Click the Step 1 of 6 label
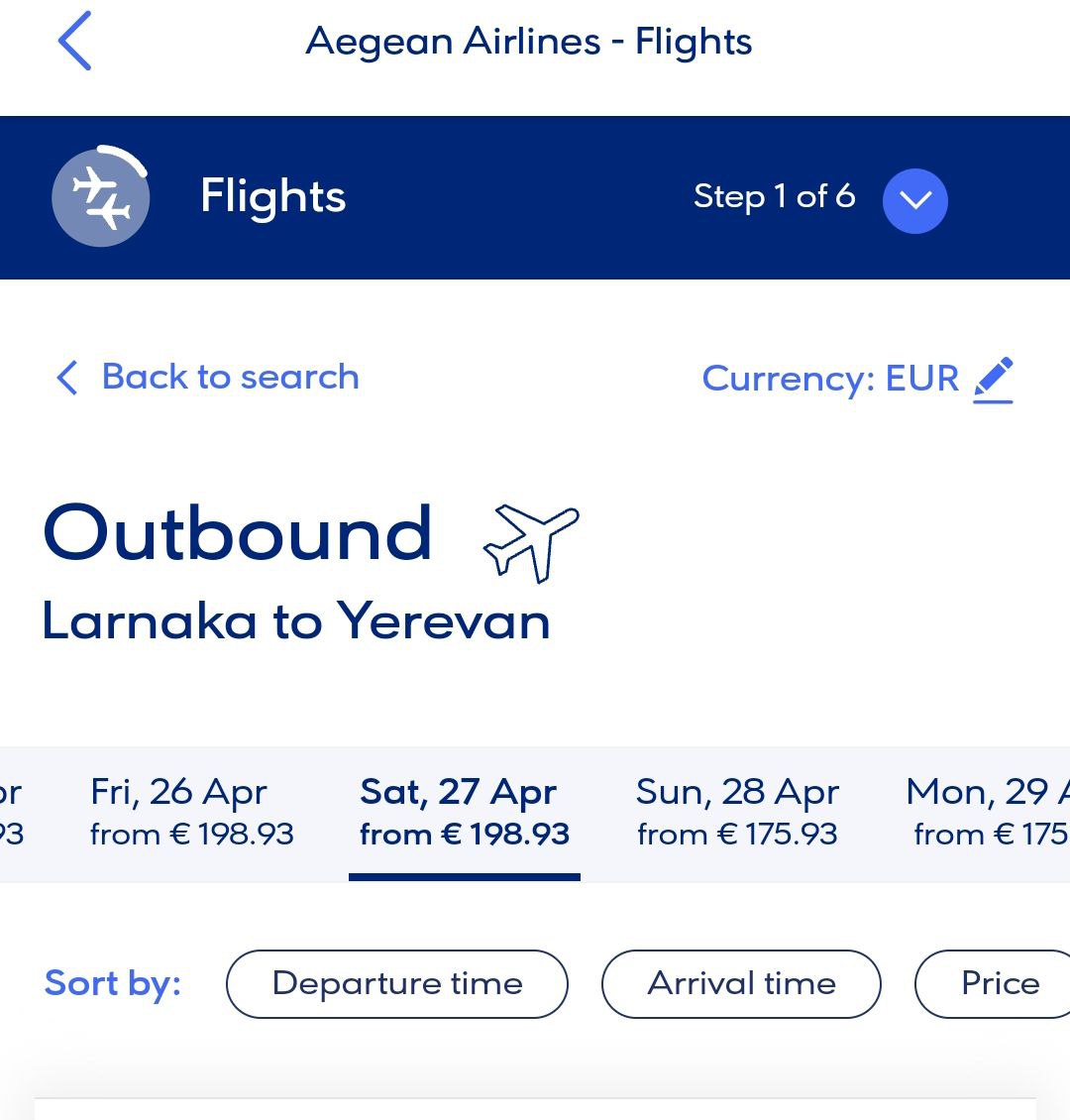1070x1120 pixels. tap(774, 196)
